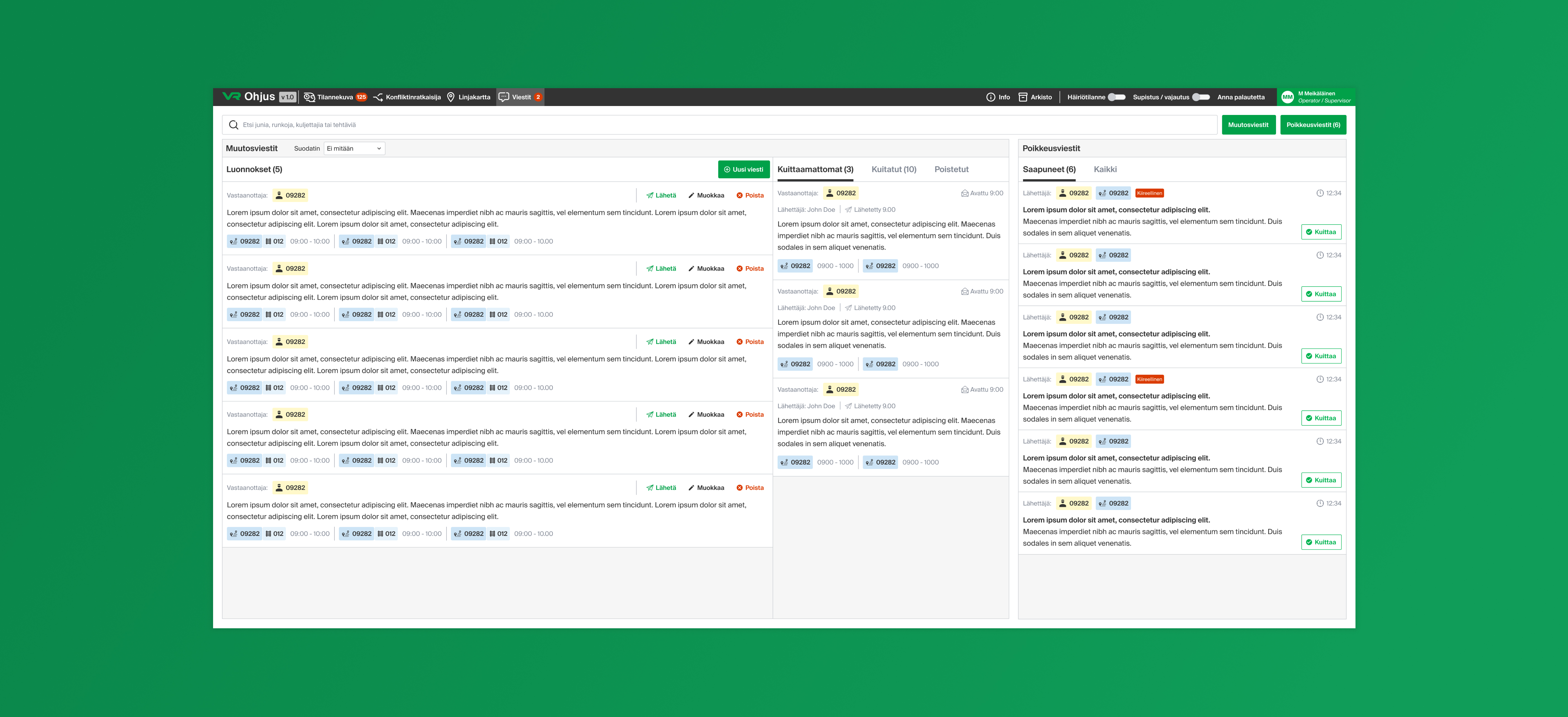This screenshot has width=1568, height=717.
Task: Open Tilannekuva view with 125 badge
Action: coord(336,97)
